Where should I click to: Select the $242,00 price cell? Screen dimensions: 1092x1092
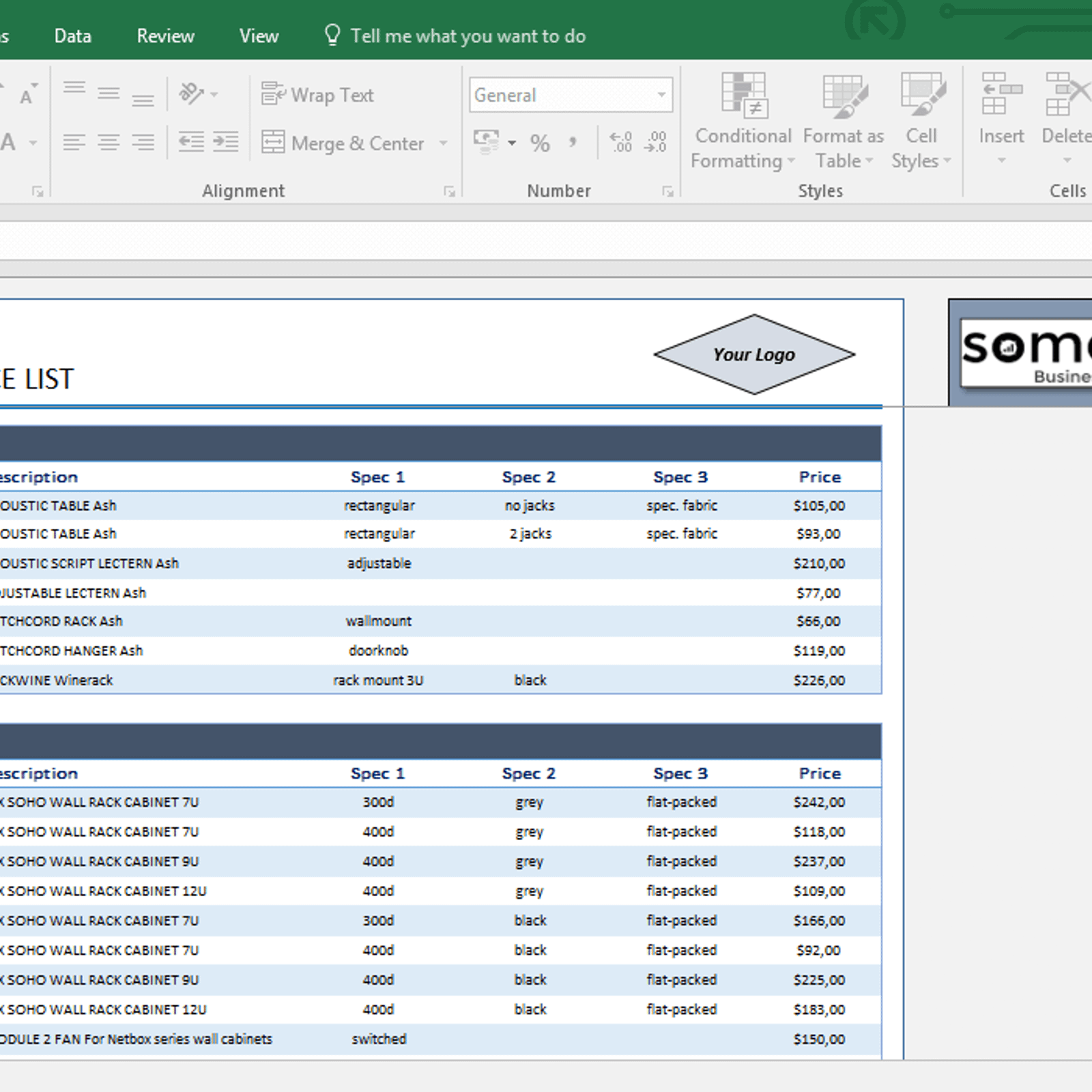click(x=819, y=802)
